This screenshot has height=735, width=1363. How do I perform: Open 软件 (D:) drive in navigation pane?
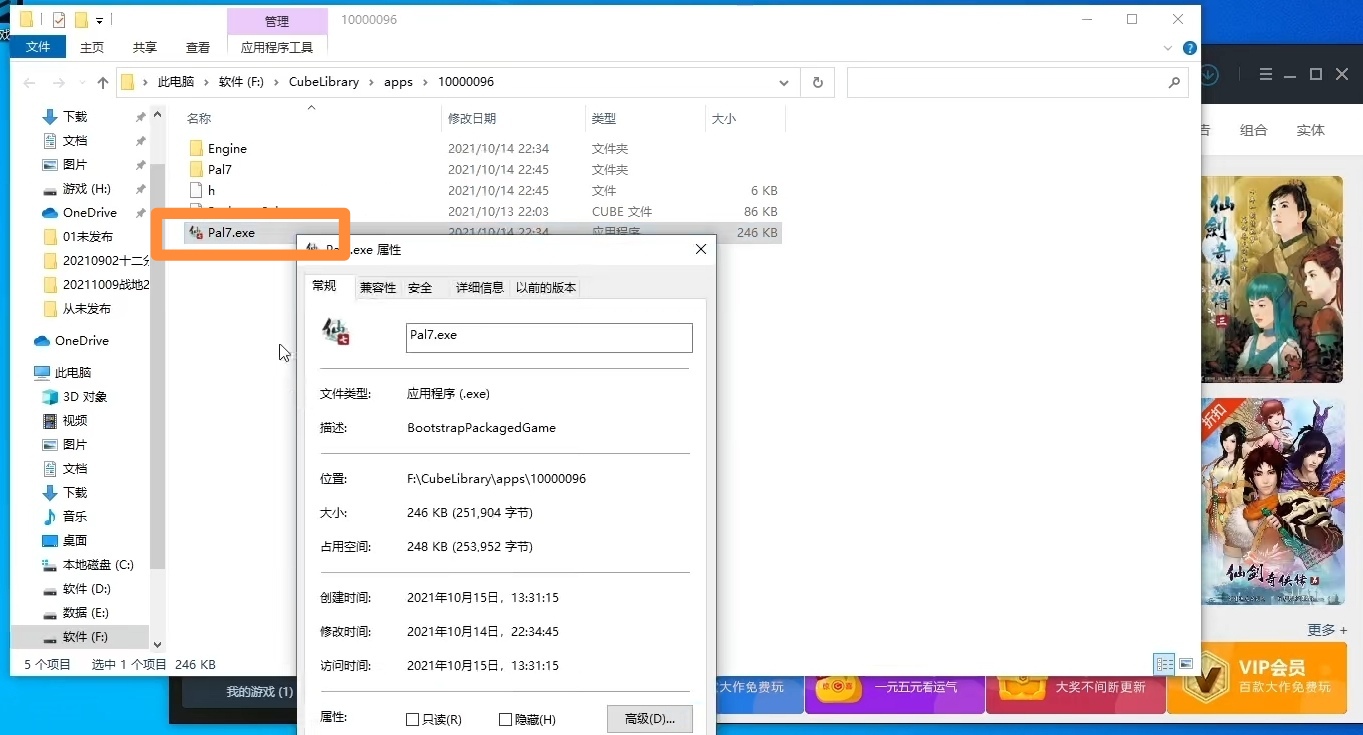[86, 588]
